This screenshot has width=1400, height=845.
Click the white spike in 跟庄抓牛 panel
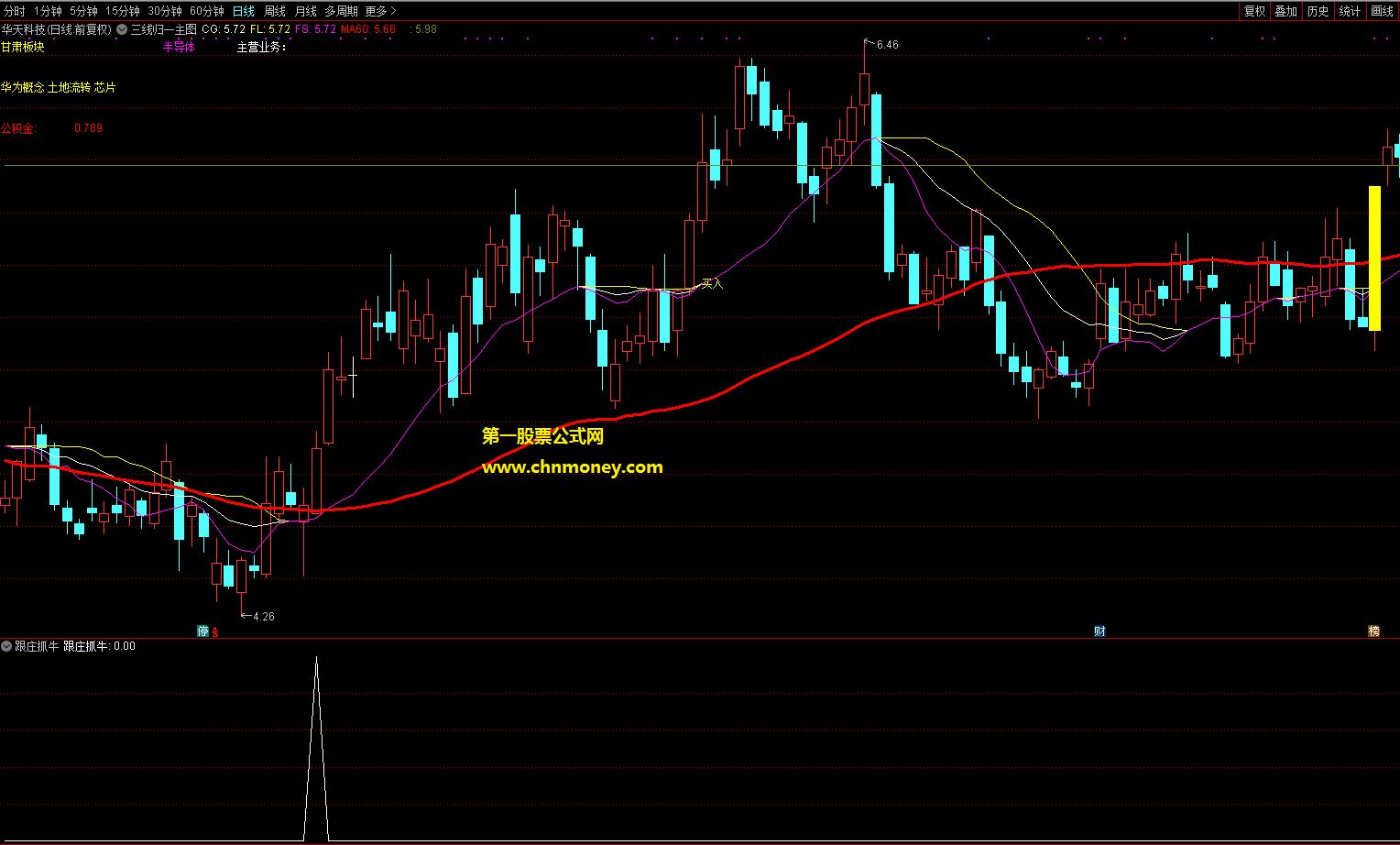(x=316, y=748)
